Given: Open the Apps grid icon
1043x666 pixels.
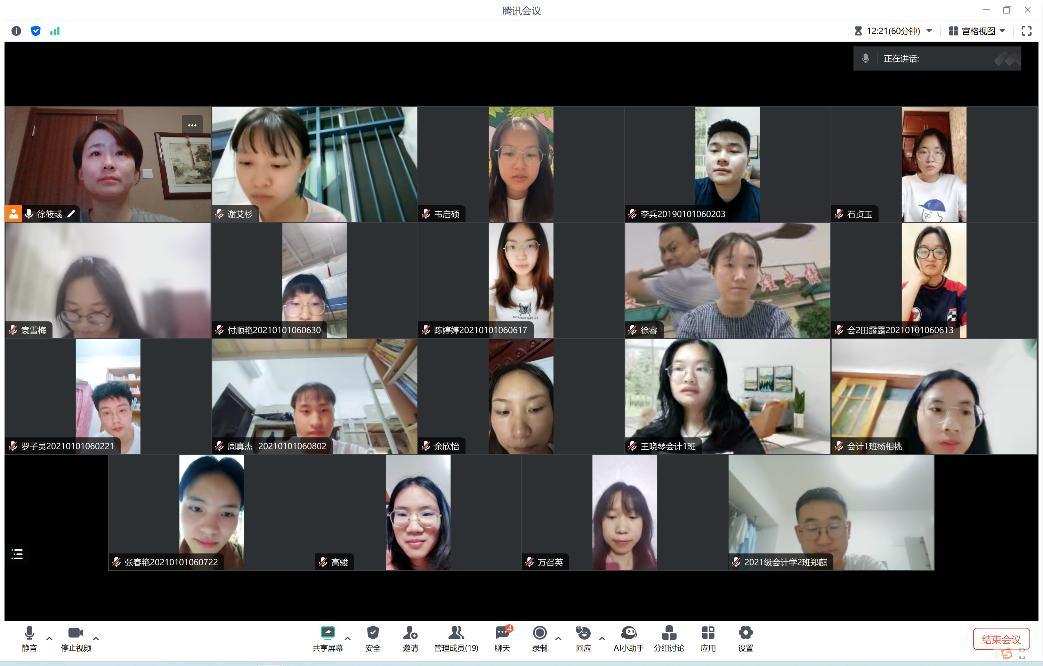Looking at the screenshot, I should click(708, 637).
